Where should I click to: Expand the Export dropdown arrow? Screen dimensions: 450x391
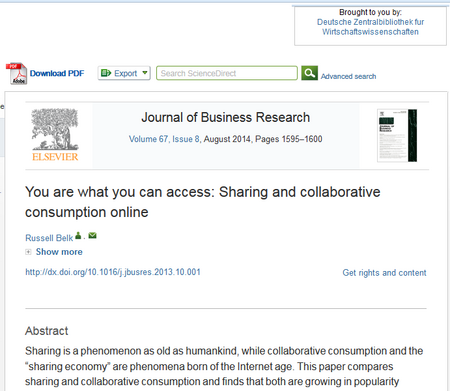145,73
